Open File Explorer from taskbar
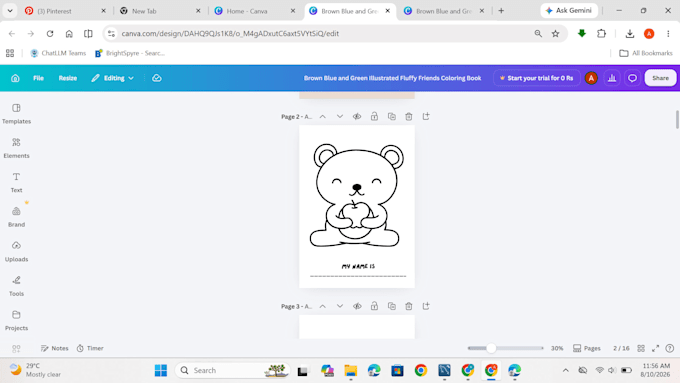The image size is (680, 383). coord(350,370)
